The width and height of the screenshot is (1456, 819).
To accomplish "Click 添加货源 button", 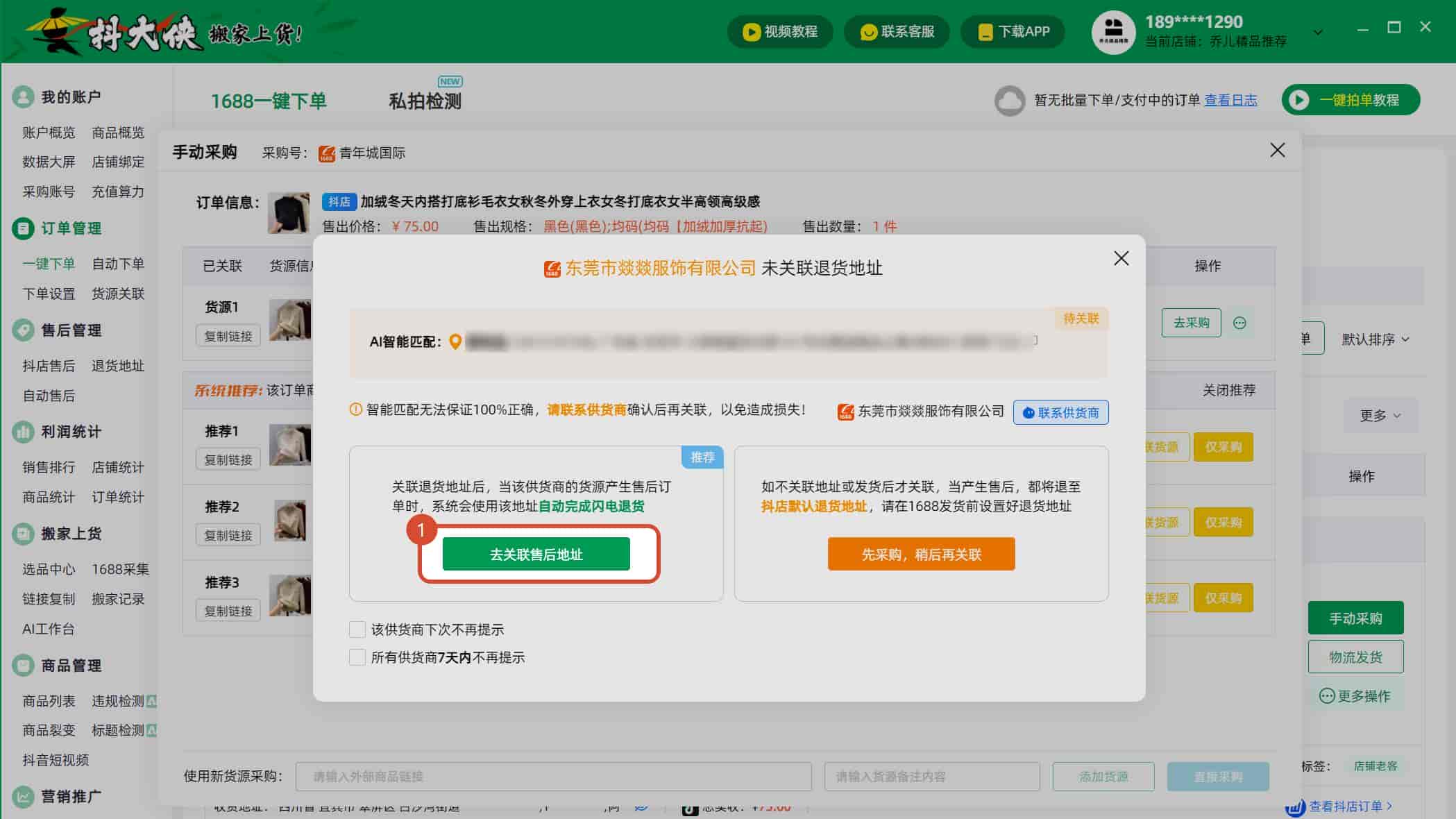I will coord(1103,776).
